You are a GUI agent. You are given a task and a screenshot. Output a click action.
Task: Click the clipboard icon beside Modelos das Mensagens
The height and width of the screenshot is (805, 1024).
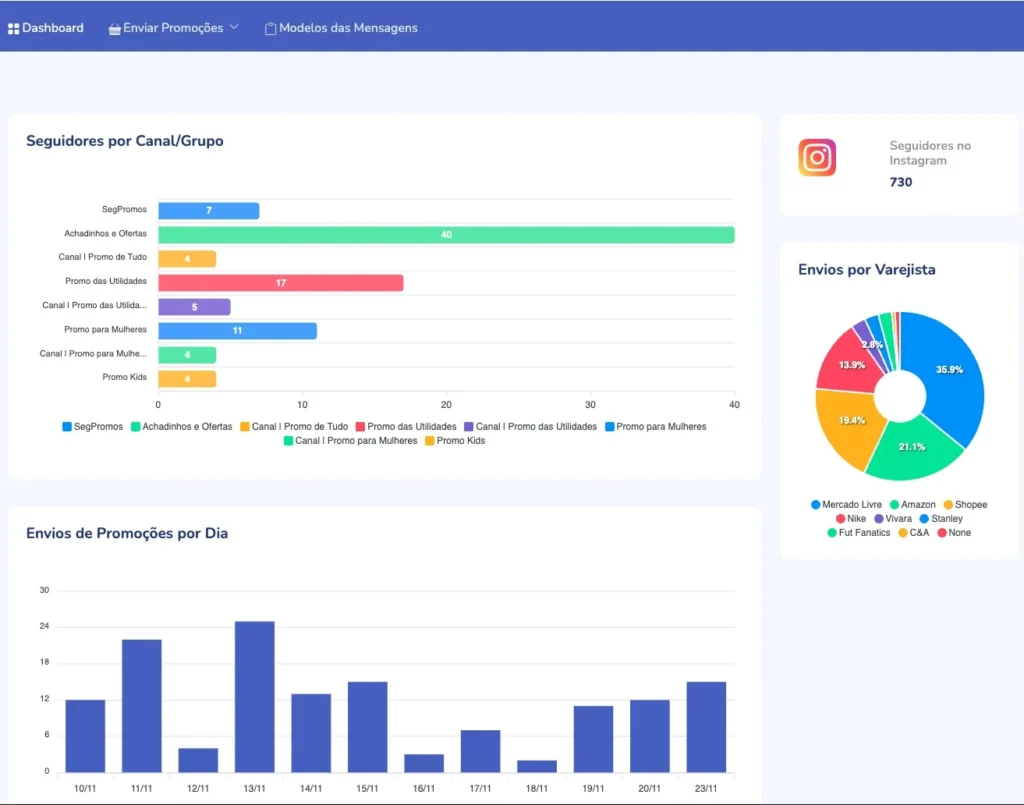coord(270,29)
